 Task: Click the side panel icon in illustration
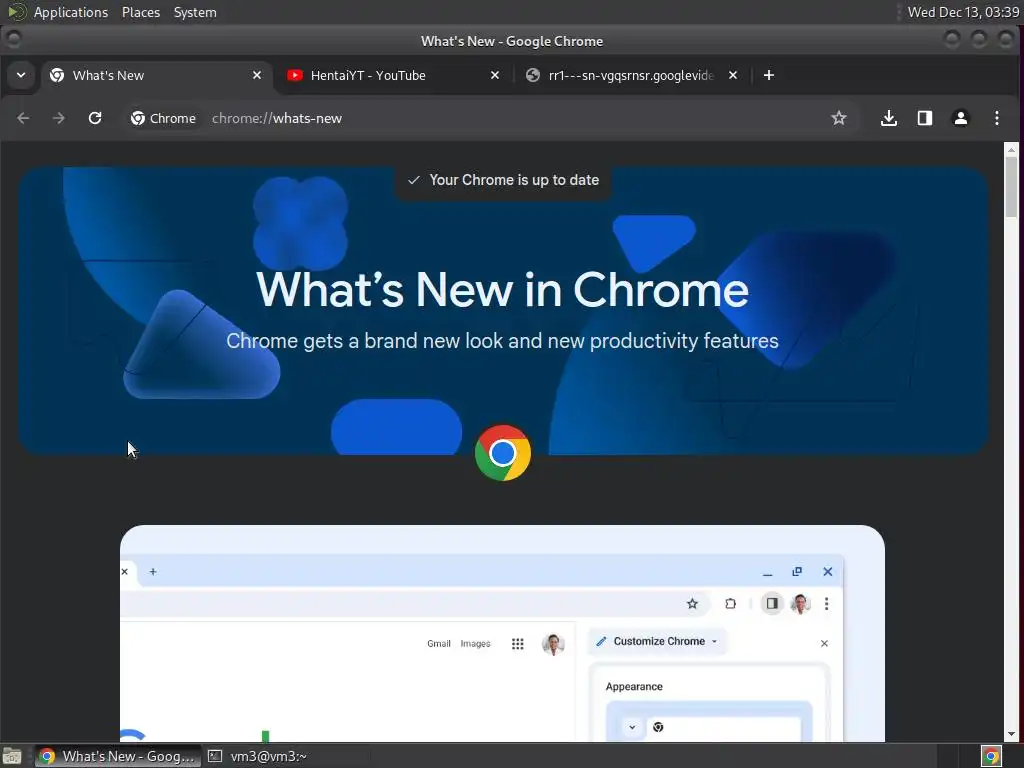pos(772,603)
